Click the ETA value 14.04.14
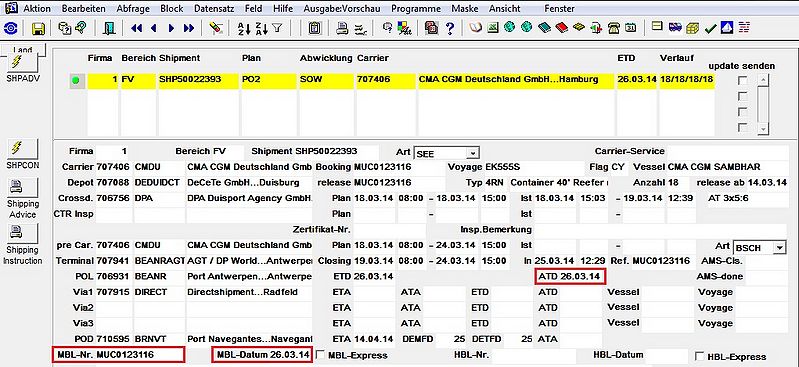 (x=373, y=339)
